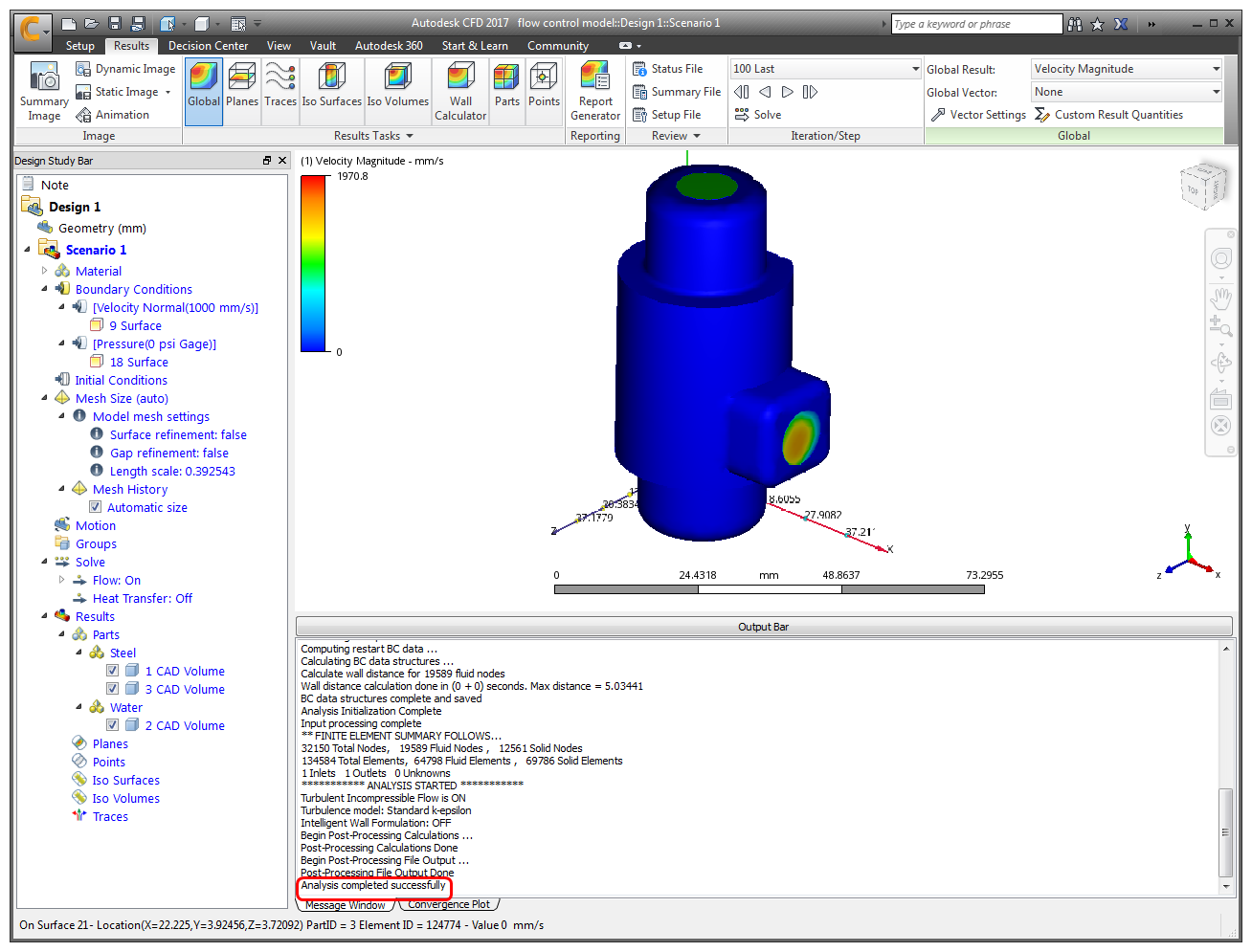1252x952 pixels.
Task: Create a Summary Image
Action: 44,92
